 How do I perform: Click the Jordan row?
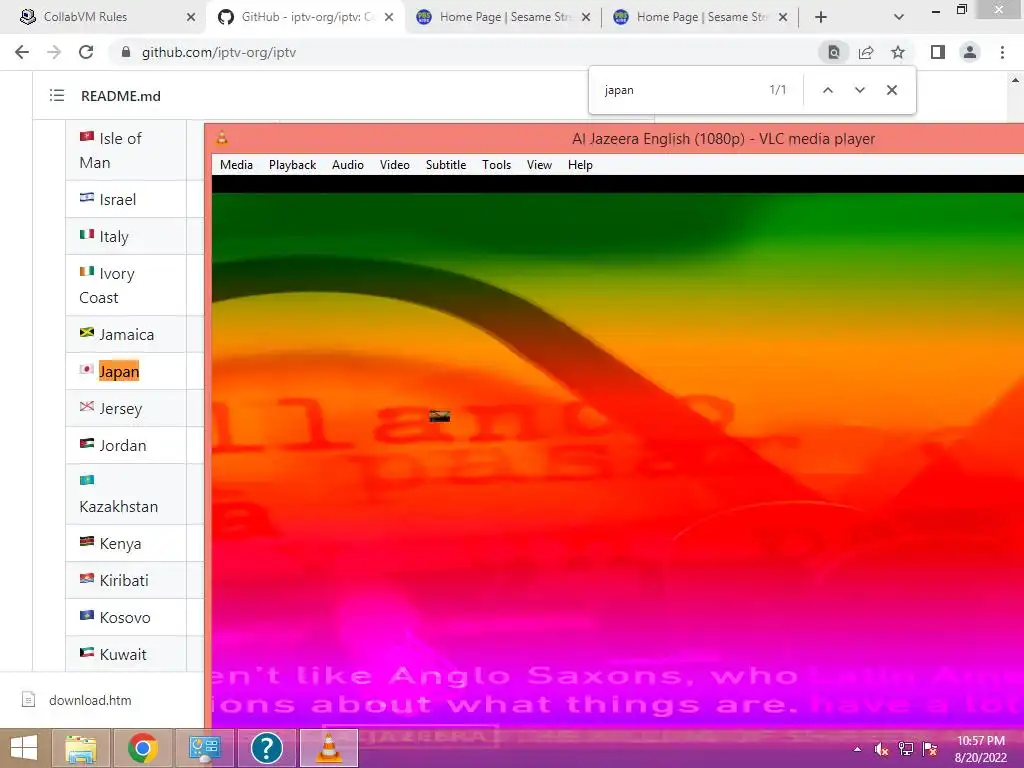pyautogui.click(x=125, y=445)
